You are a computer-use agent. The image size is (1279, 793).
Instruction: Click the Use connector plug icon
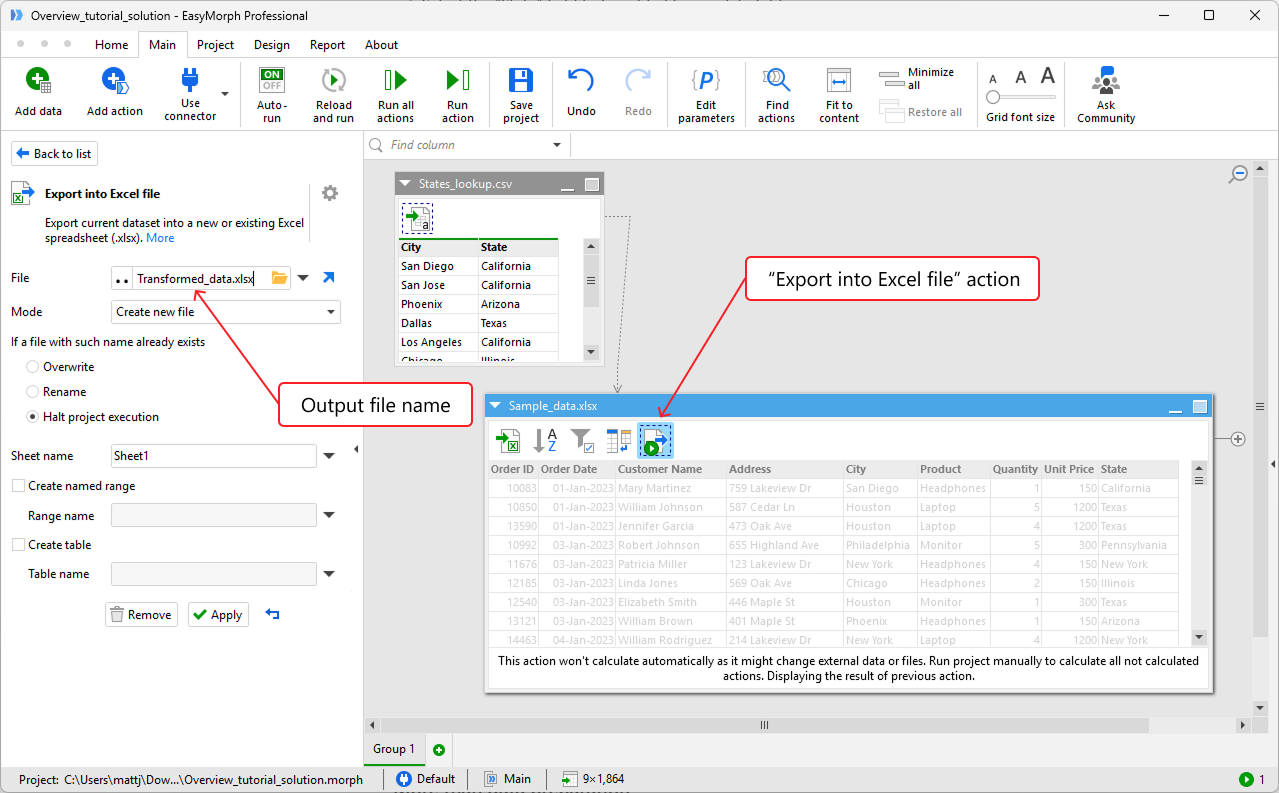190,80
